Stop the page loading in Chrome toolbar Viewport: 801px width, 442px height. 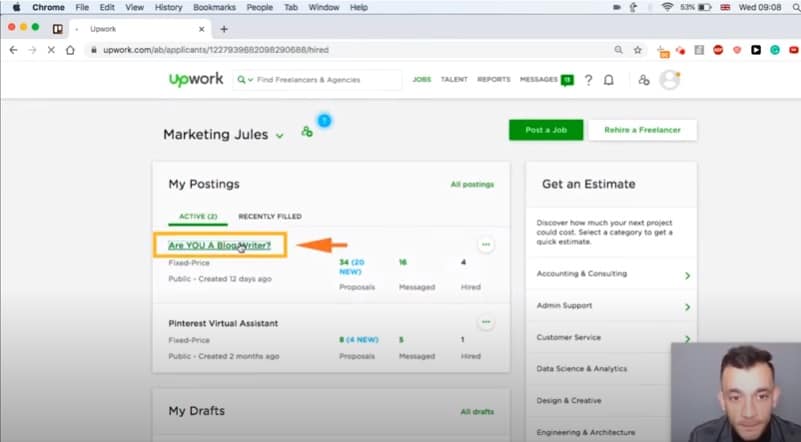pyautogui.click(x=51, y=49)
